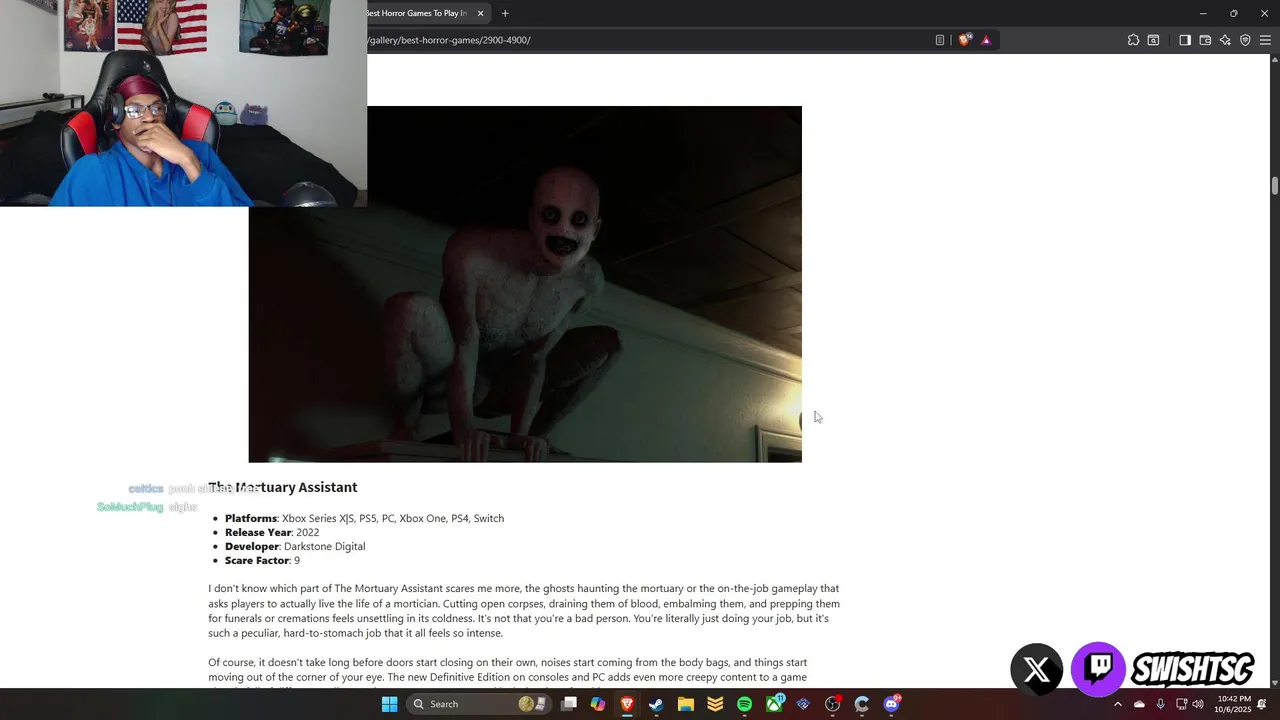1280x720 pixels.
Task: Open the gray C app taskbar icon
Action: pos(862,704)
